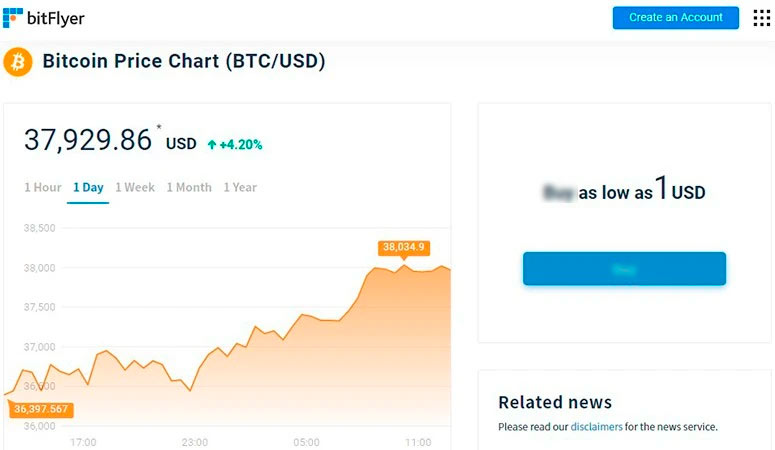Show the 1 Week price chart

click(135, 187)
